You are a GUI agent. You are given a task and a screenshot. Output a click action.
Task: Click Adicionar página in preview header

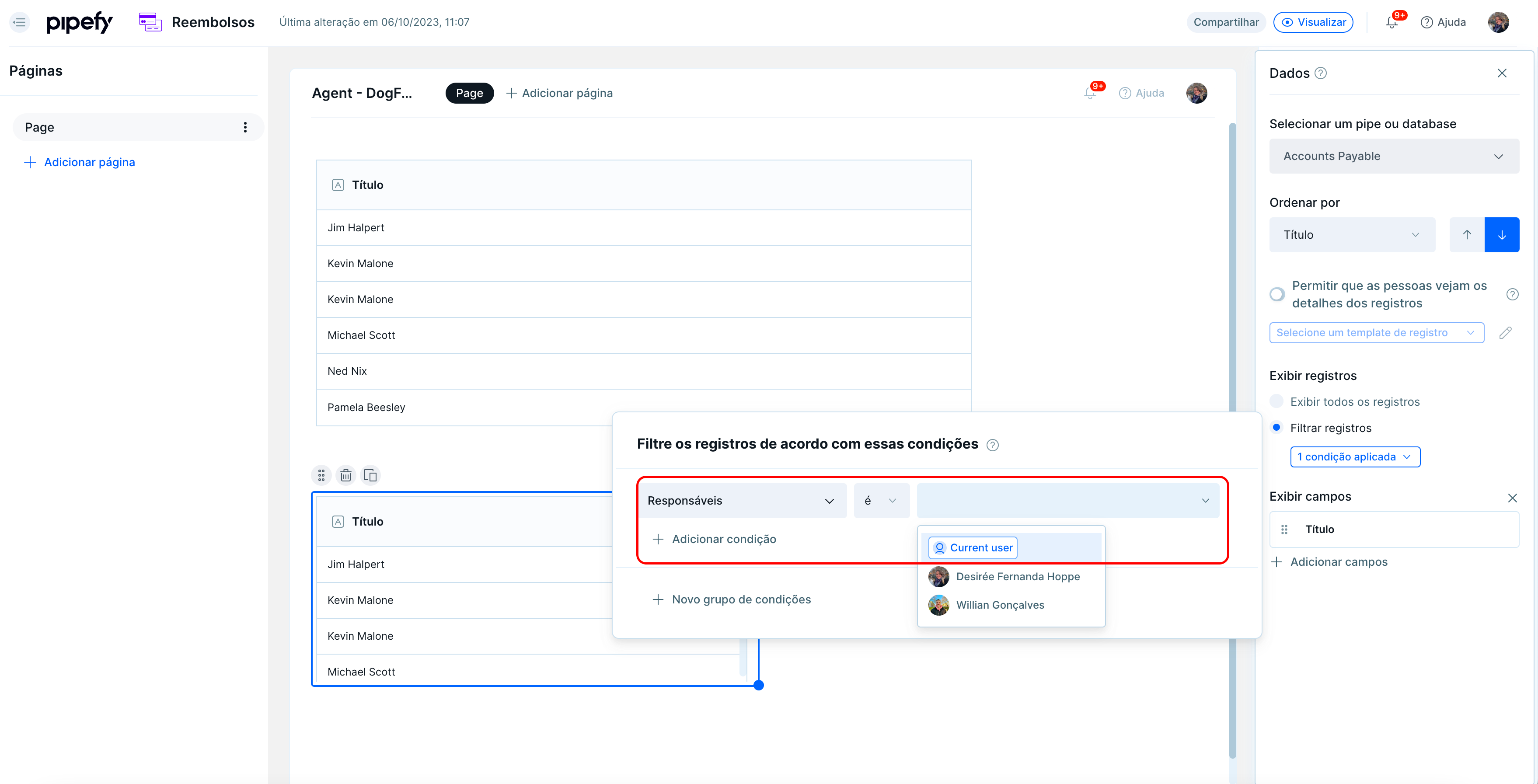[559, 93]
